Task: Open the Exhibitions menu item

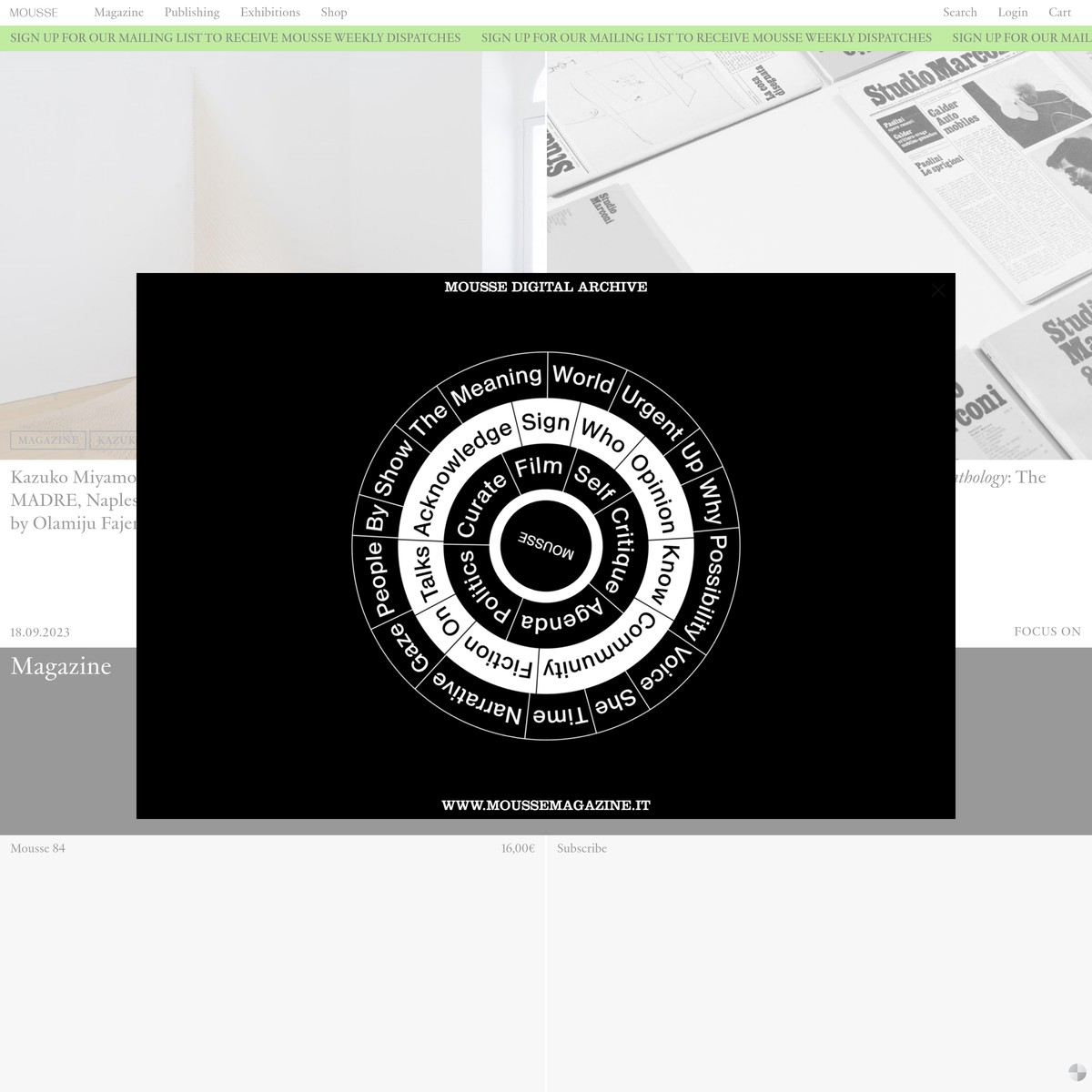Action: [x=269, y=12]
